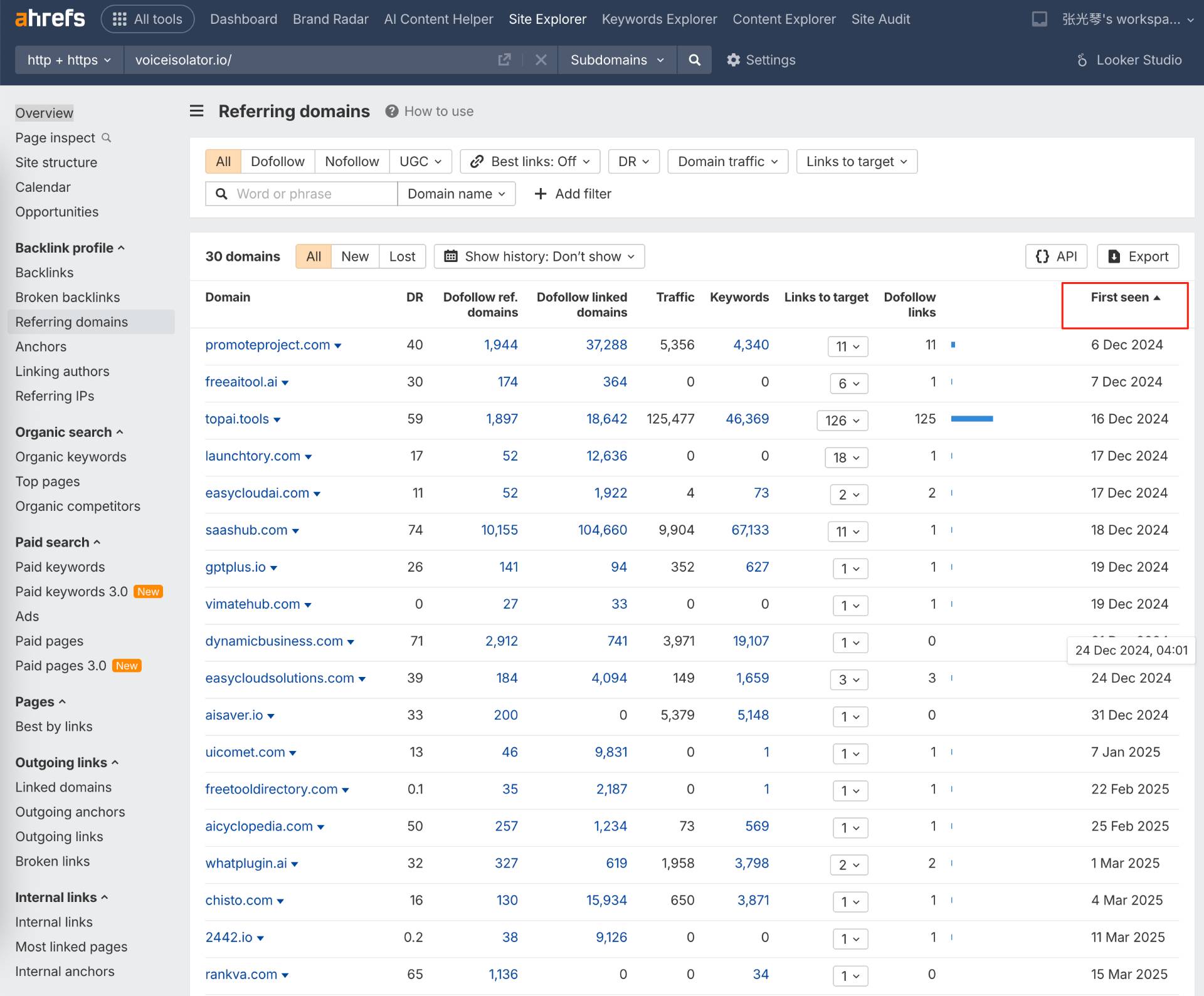
Task: Open the notifications screen icon
Action: [1039, 19]
